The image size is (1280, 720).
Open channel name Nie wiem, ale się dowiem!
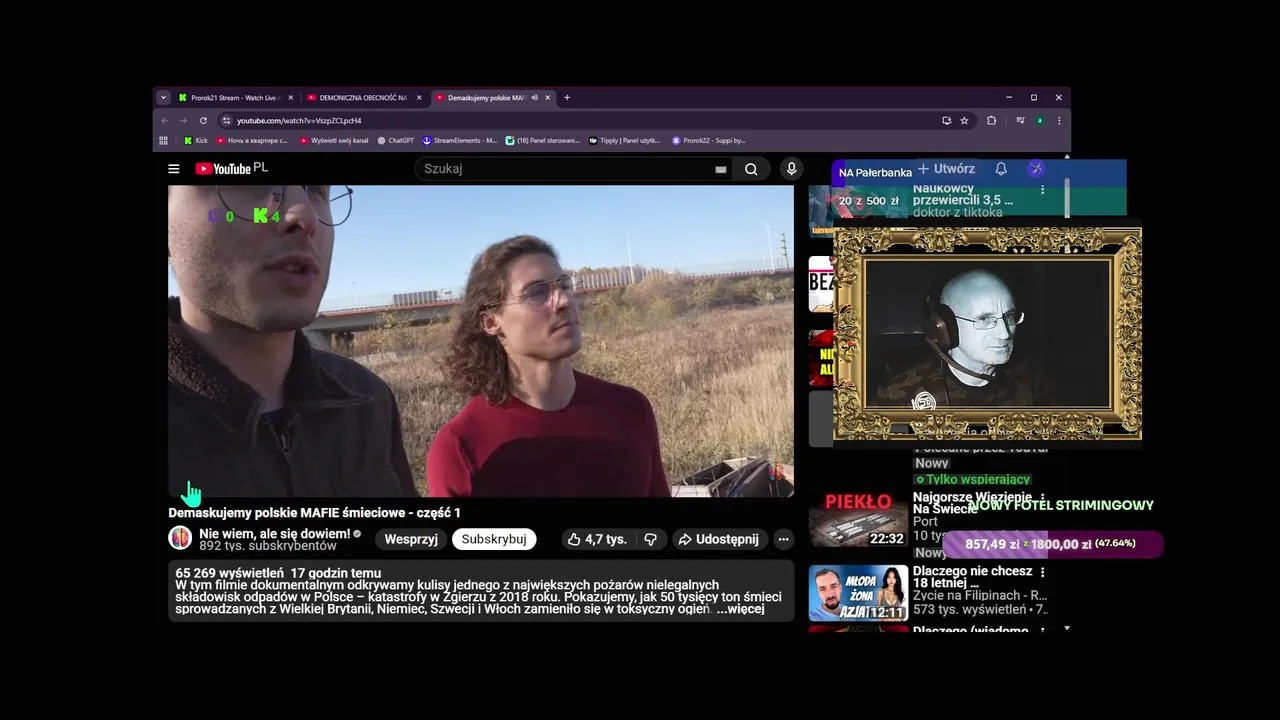[x=275, y=534]
